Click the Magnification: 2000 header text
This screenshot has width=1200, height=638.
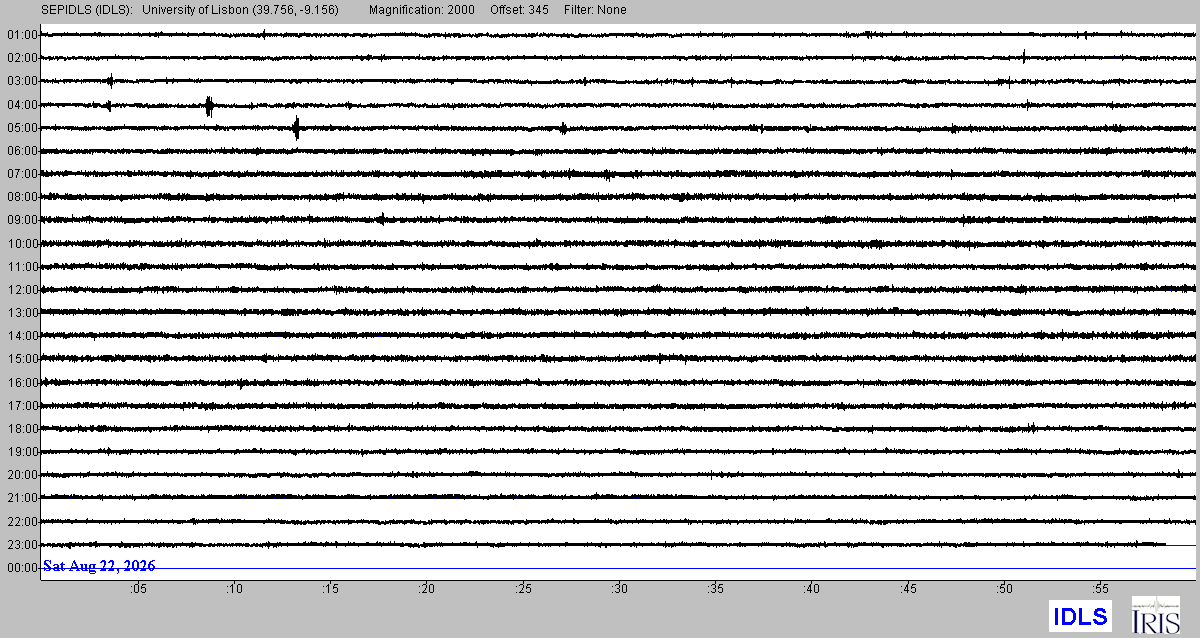pyautogui.click(x=422, y=10)
